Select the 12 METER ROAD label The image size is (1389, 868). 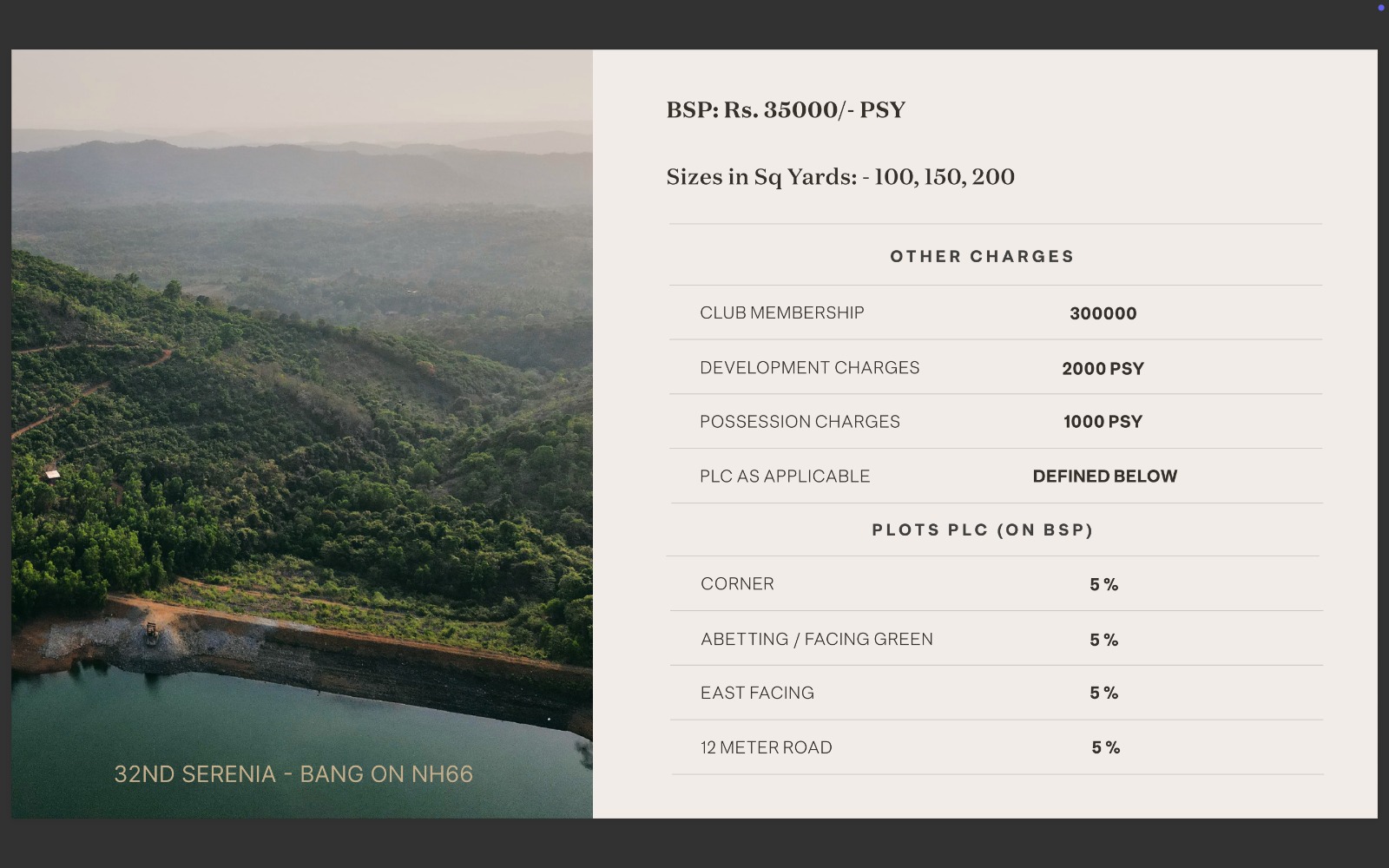click(x=766, y=747)
